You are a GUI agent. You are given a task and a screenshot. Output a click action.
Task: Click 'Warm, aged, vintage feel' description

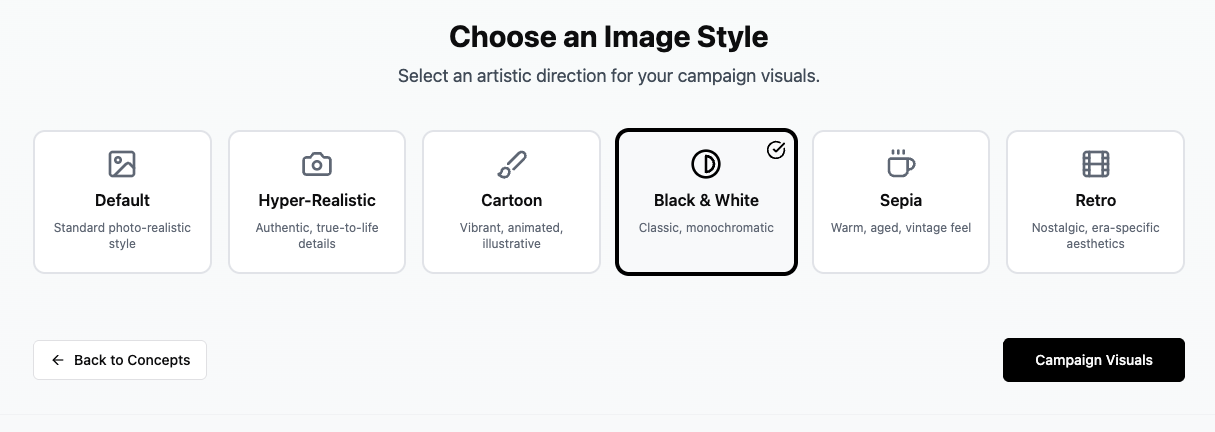tap(901, 228)
